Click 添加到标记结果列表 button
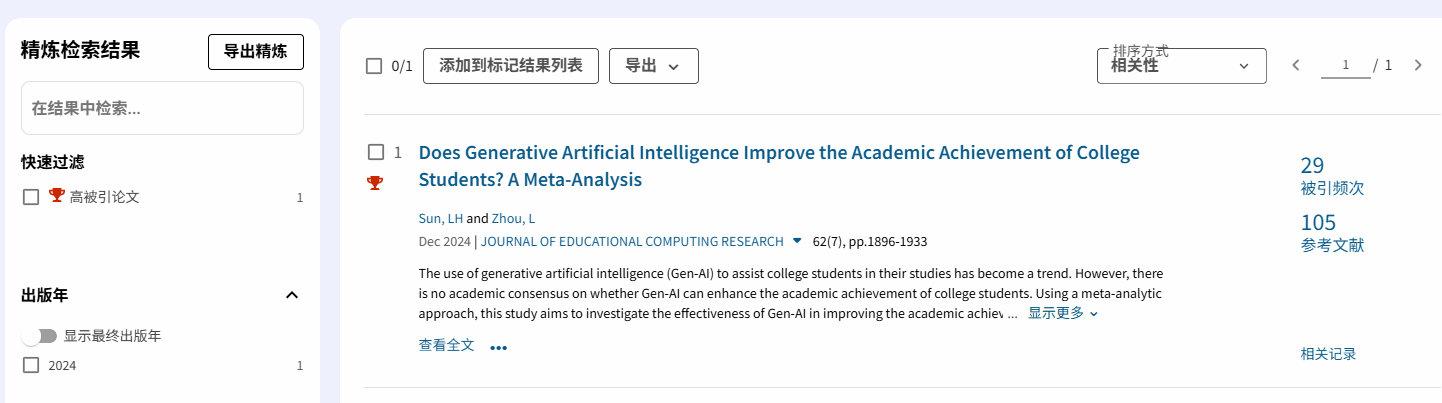This screenshot has width=1442, height=403. [x=511, y=66]
